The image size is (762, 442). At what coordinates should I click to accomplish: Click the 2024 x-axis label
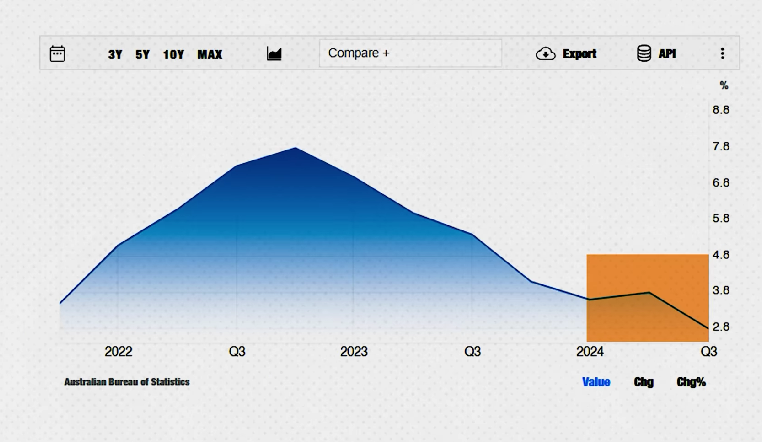pos(590,351)
